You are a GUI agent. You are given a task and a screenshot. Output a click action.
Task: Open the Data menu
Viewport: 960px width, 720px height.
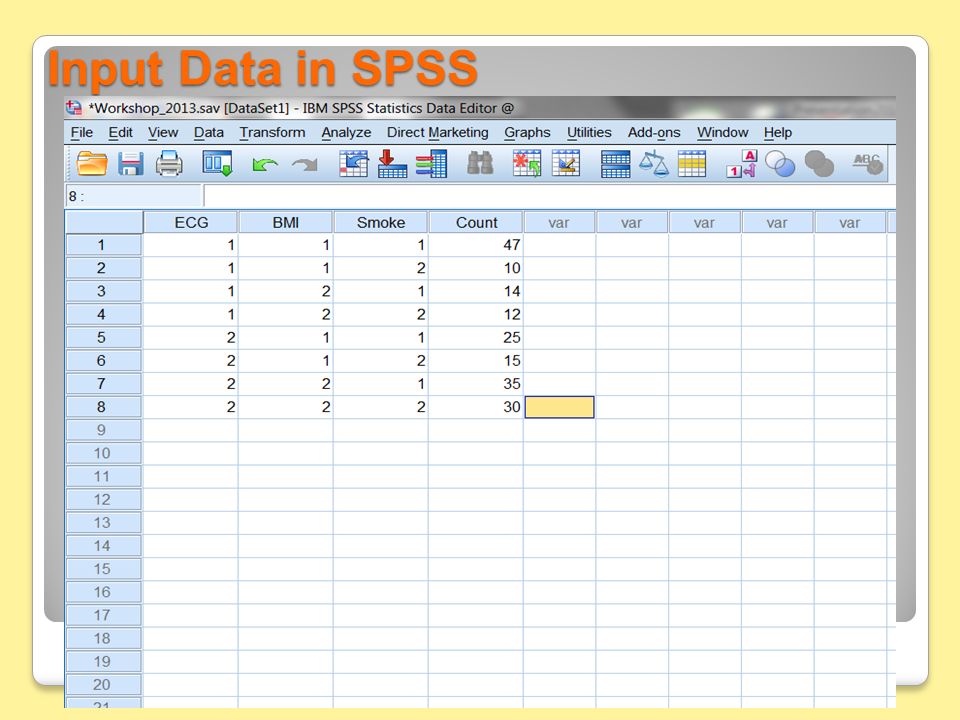coord(209,132)
